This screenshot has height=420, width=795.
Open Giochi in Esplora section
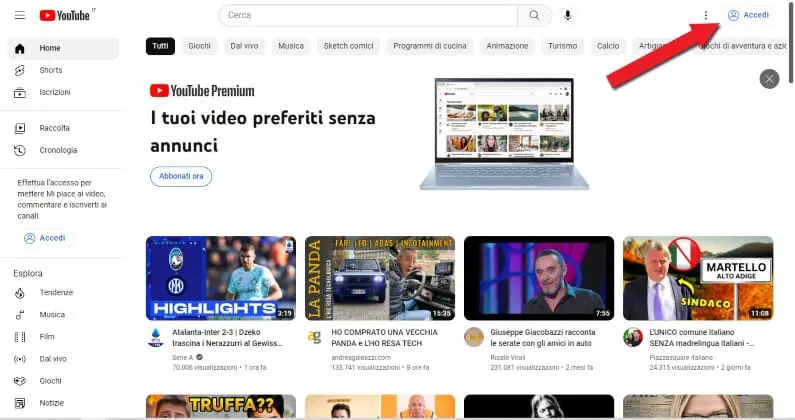coord(63,381)
